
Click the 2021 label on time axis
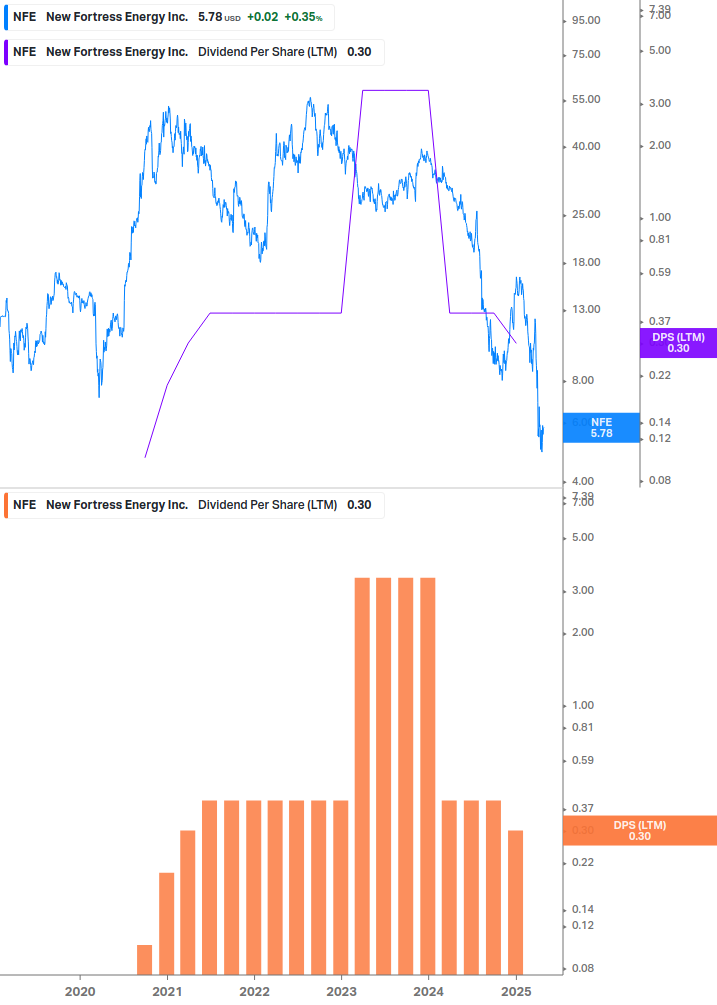click(167, 992)
